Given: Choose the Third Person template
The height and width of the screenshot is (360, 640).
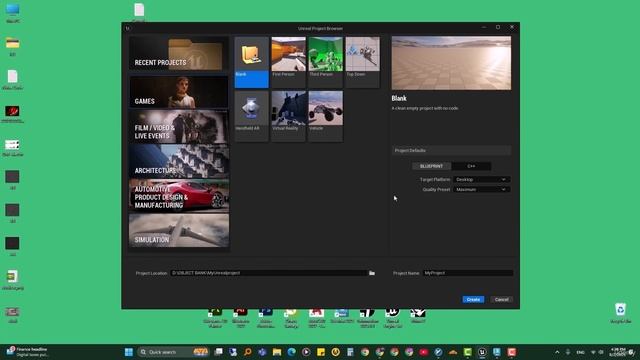Looking at the screenshot, I should tap(325, 62).
